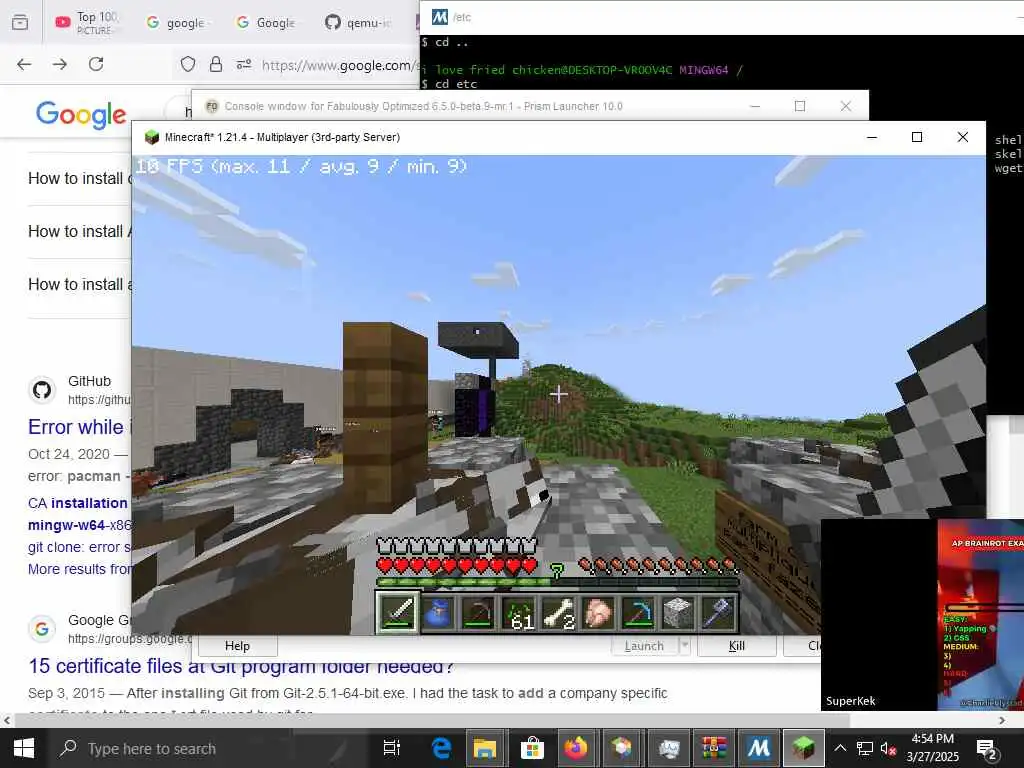The width and height of the screenshot is (1024, 768).
Task: Click 'More results from' GitHub link
Action: tap(79, 569)
